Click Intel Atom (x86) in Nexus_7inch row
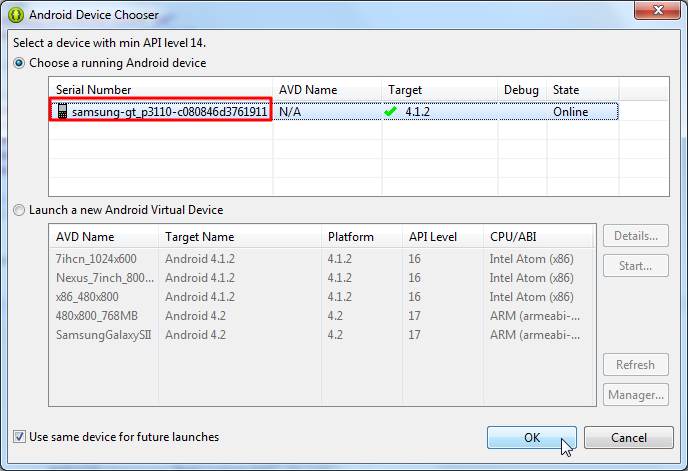 [531, 278]
